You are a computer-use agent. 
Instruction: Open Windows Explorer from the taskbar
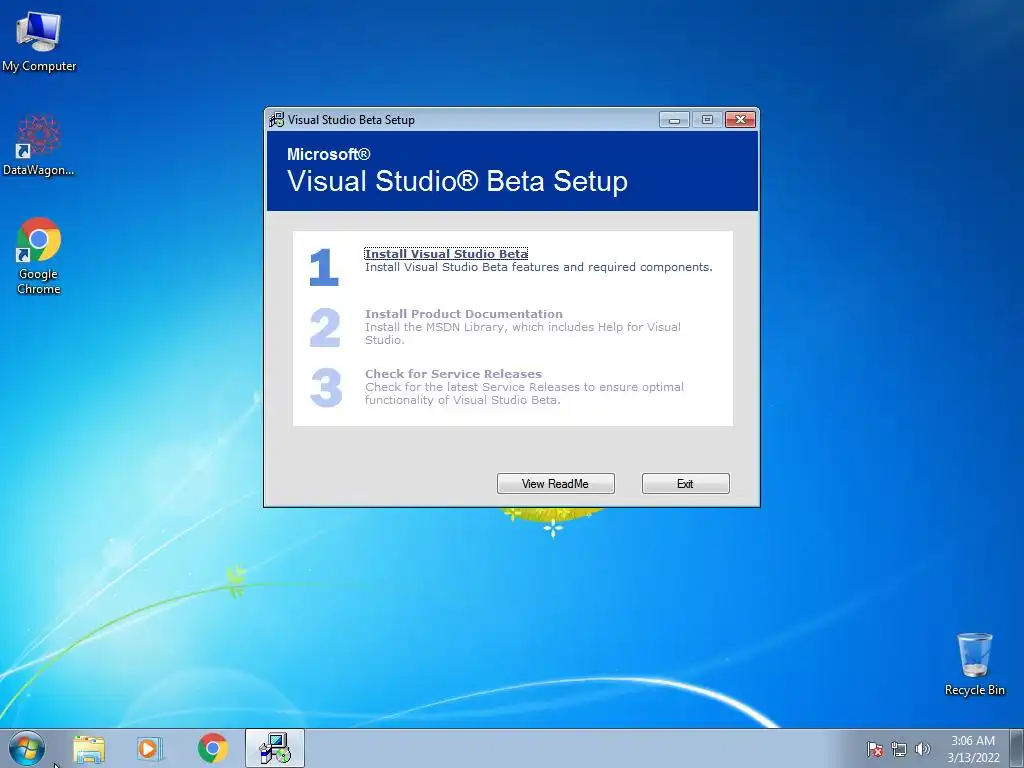click(89, 748)
